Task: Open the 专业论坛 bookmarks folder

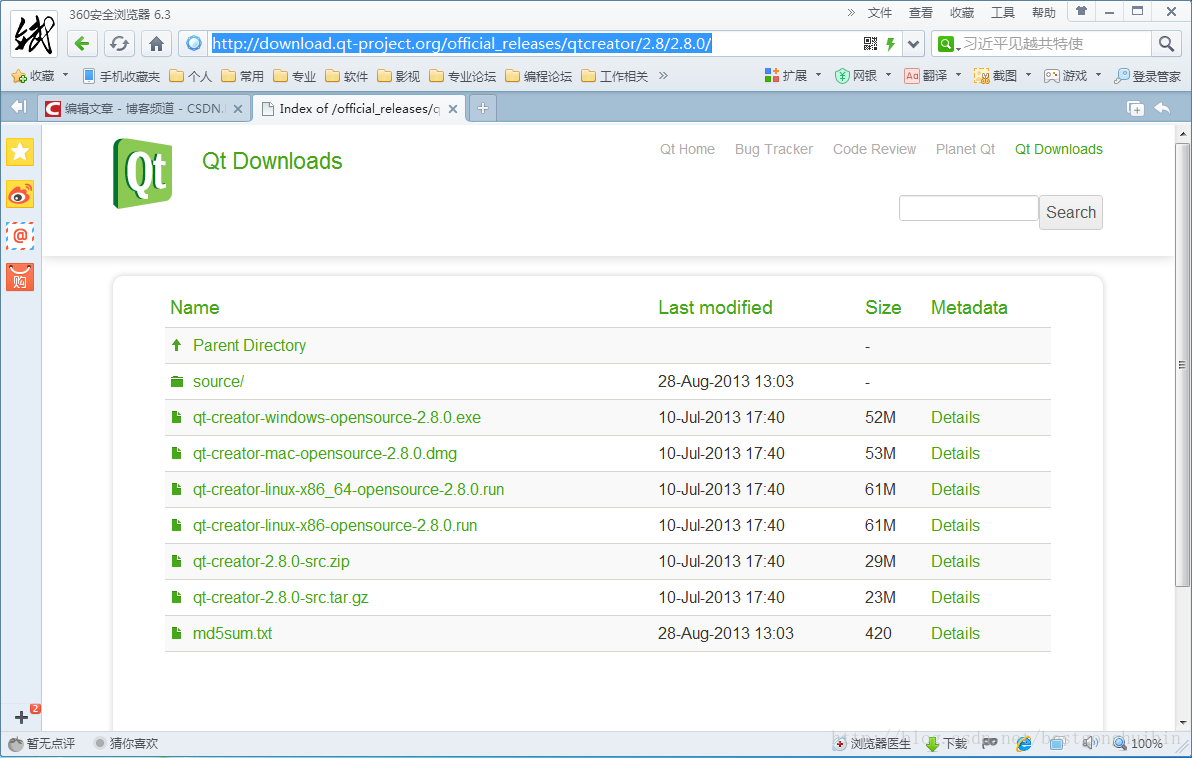Action: pos(463,76)
